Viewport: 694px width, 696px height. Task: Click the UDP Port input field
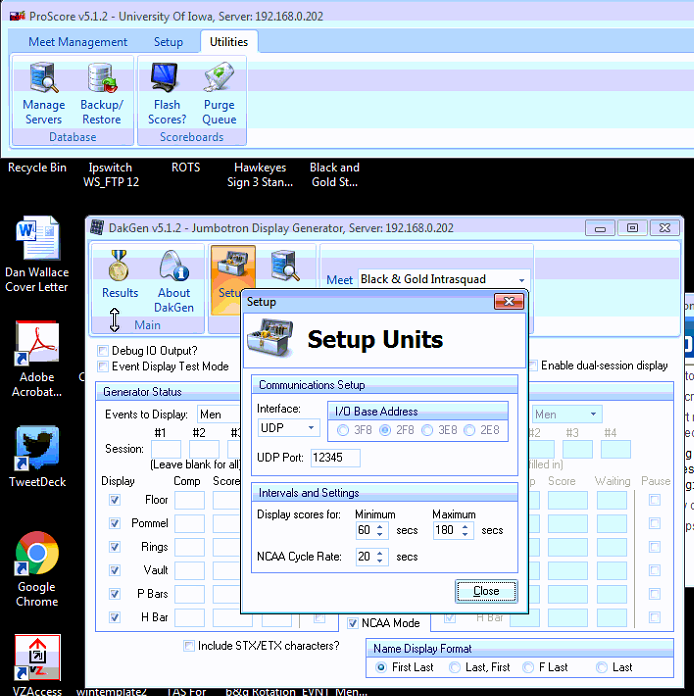click(335, 457)
